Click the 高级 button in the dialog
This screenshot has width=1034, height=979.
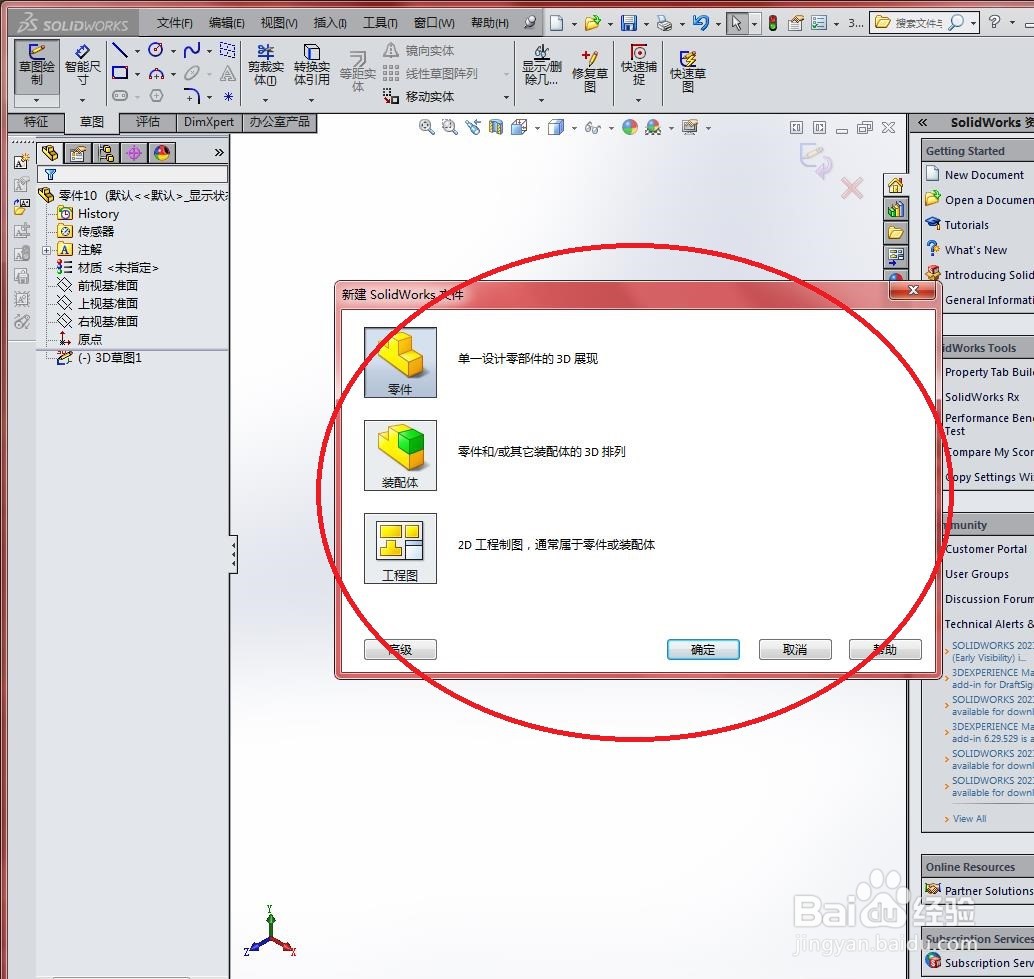pos(400,649)
